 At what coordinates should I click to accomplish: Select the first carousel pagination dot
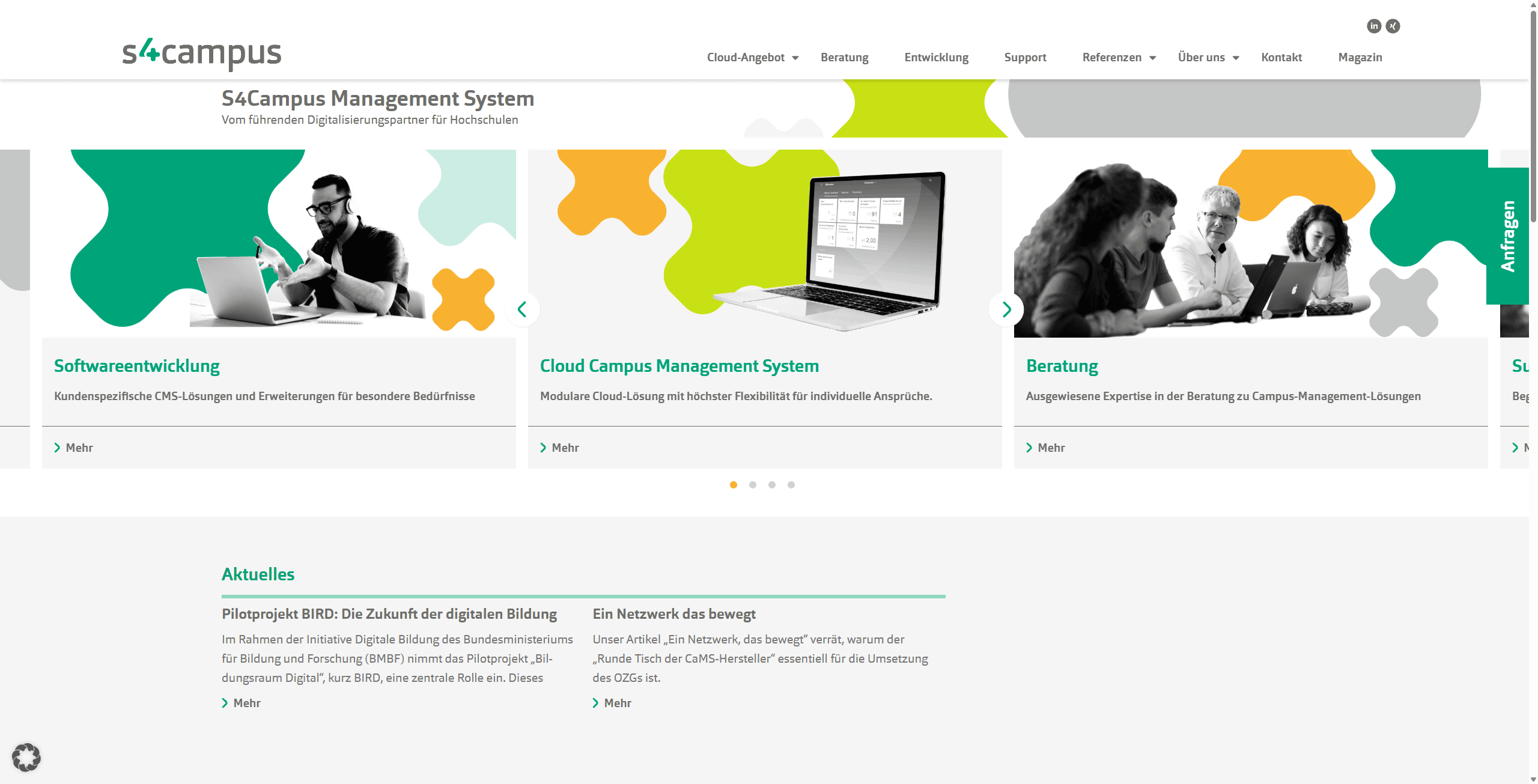pyautogui.click(x=734, y=485)
